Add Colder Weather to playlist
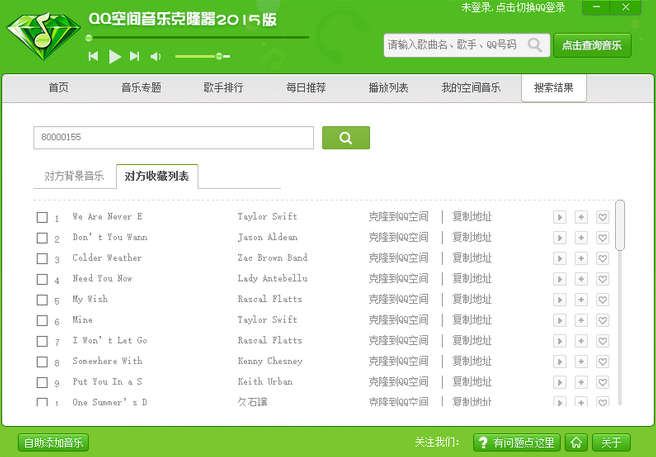The image size is (656, 457). tap(581, 258)
